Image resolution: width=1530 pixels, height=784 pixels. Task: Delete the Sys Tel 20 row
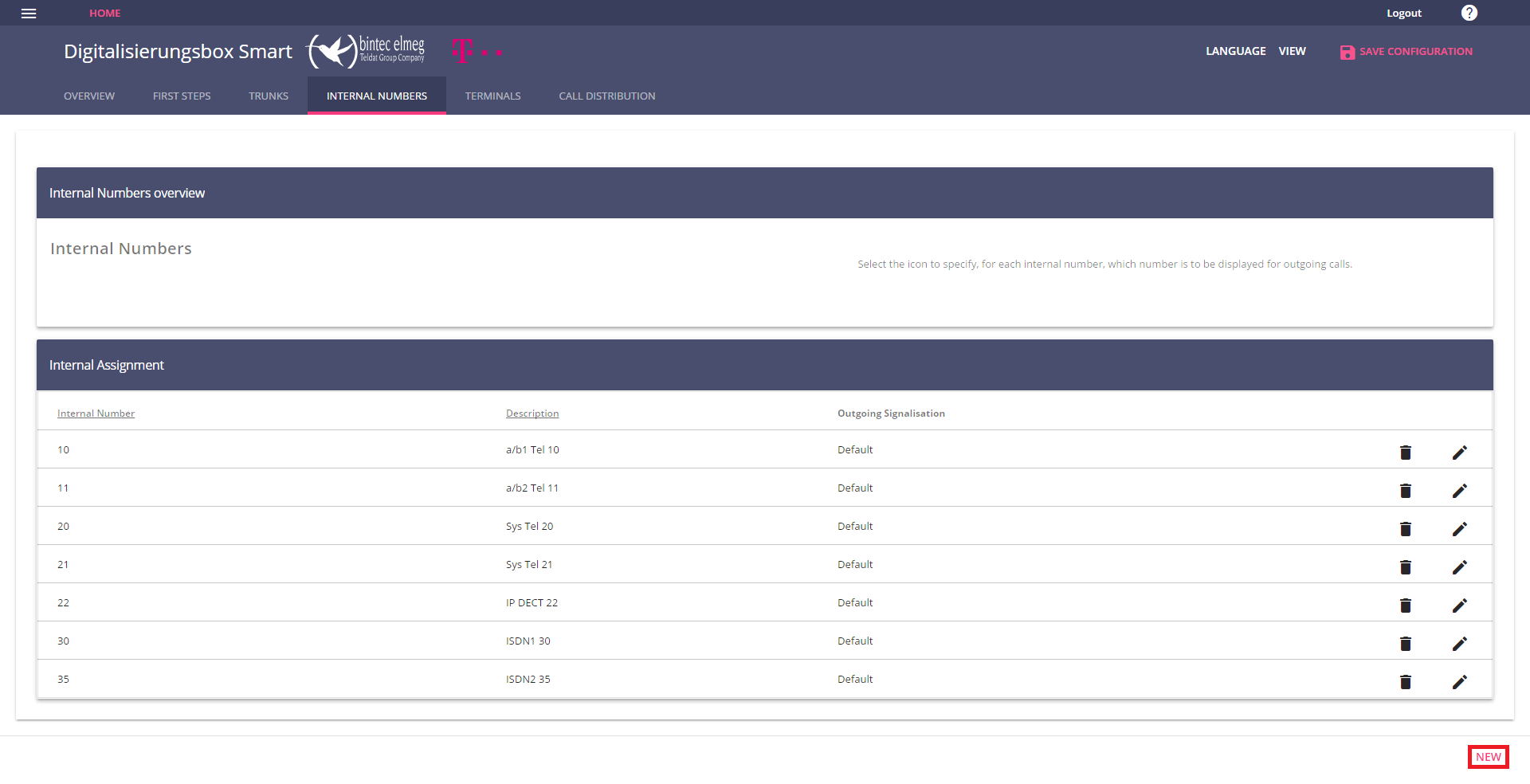coord(1405,529)
